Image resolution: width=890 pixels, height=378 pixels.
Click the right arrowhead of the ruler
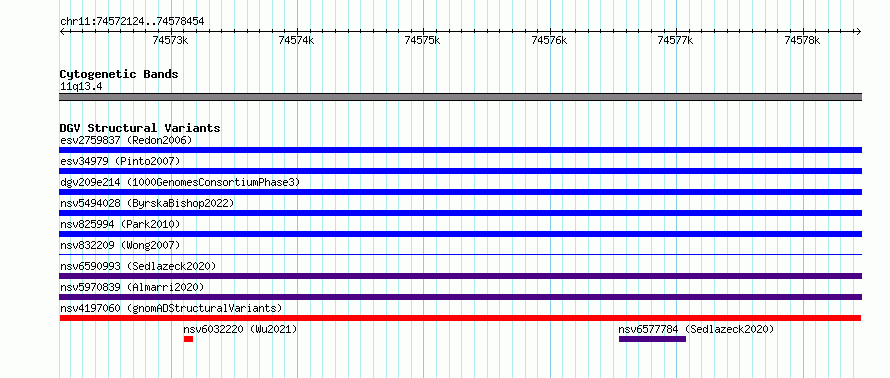pyautogui.click(x=859, y=31)
